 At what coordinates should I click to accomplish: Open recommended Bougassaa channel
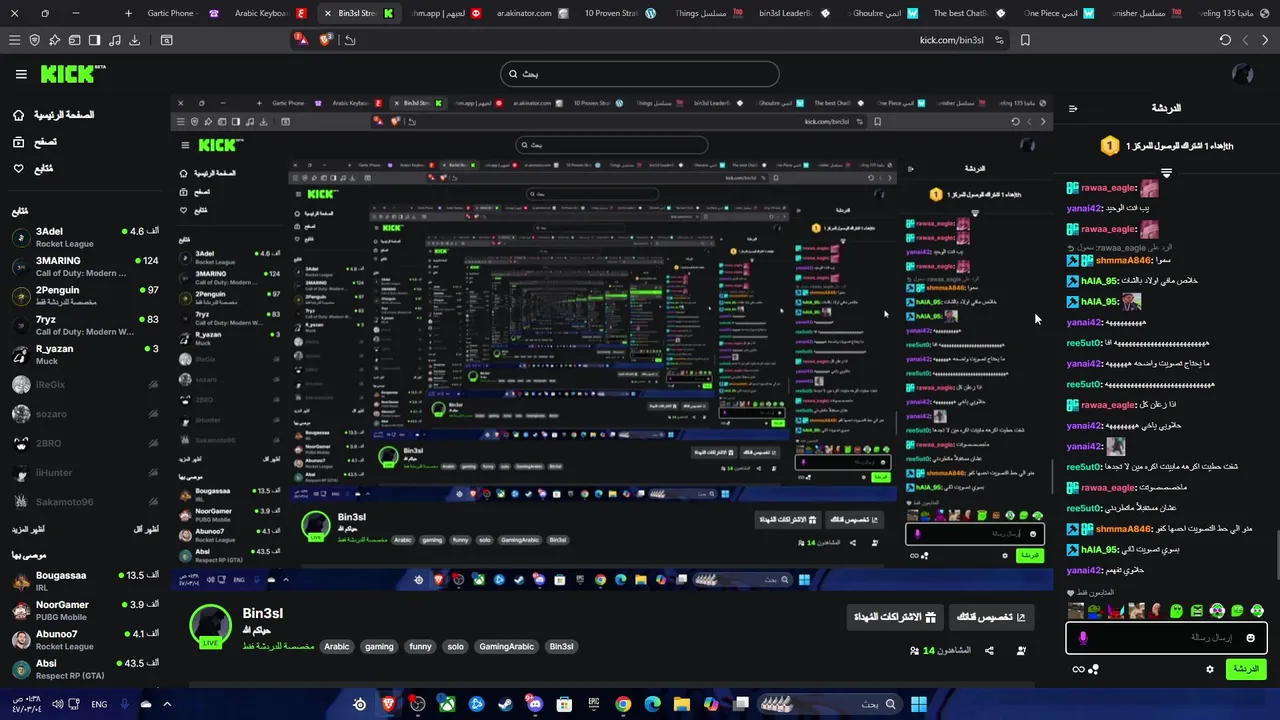tap(85, 581)
